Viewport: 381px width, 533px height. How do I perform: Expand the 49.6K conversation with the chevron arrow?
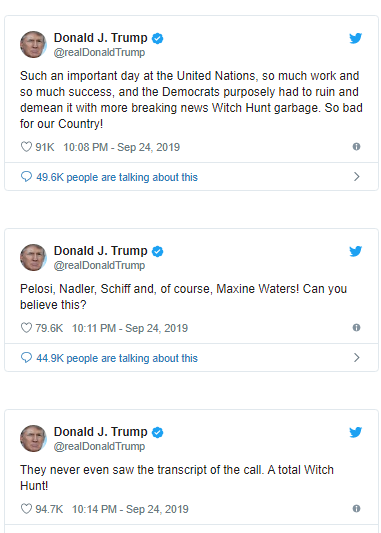[357, 177]
